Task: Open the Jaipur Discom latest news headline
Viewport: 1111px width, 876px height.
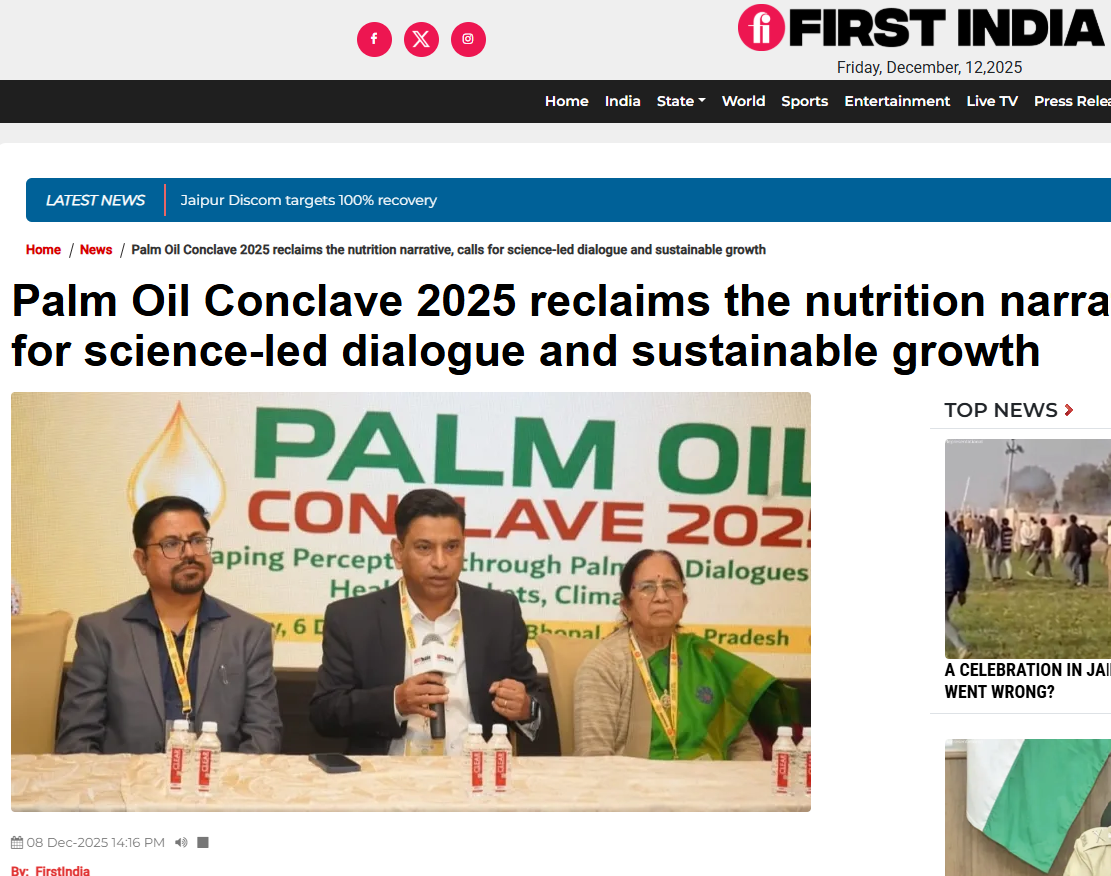Action: [x=308, y=201]
